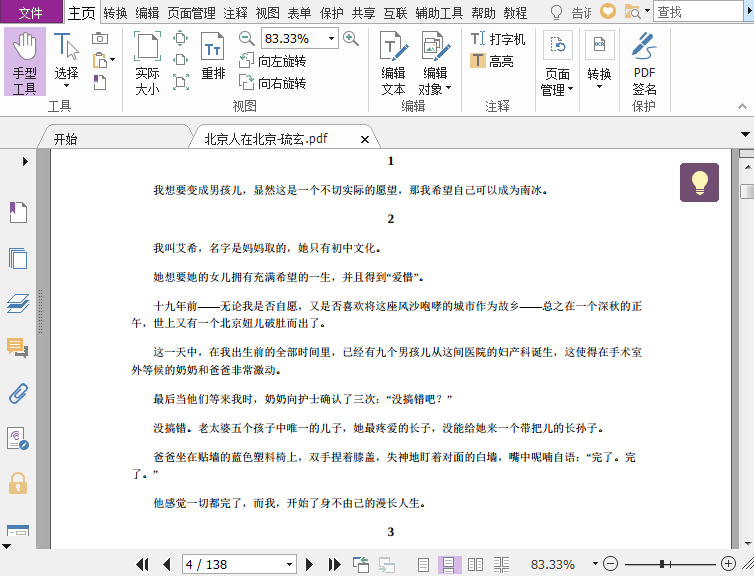Click the Snapshot camera icon
Viewport: 754px width, 576px height.
pos(100,38)
